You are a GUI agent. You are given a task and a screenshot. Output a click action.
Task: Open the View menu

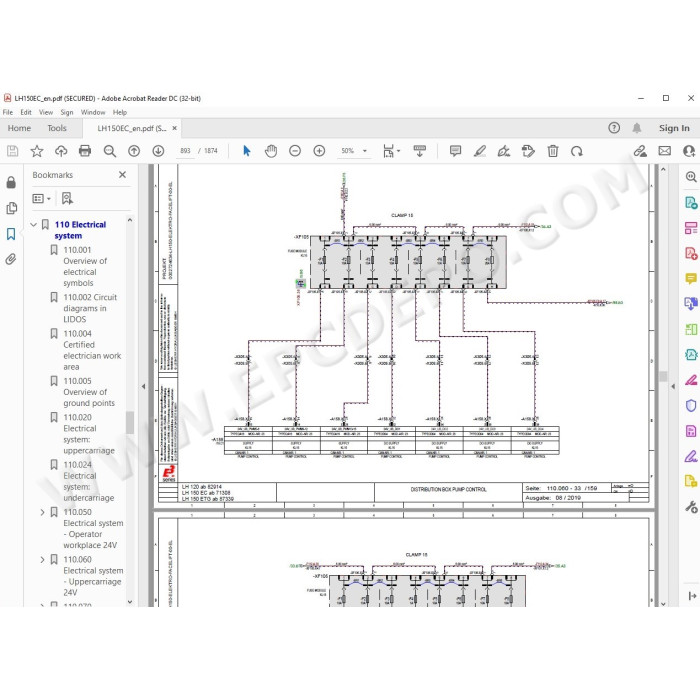(46, 112)
